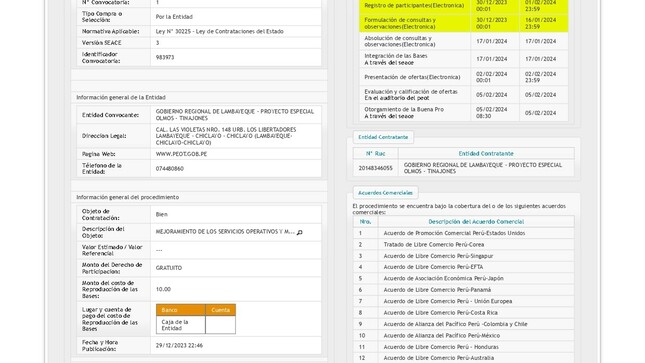This screenshot has height=363, width=645.
Task: Click the Integración de las Bases row
Action: click(464, 59)
